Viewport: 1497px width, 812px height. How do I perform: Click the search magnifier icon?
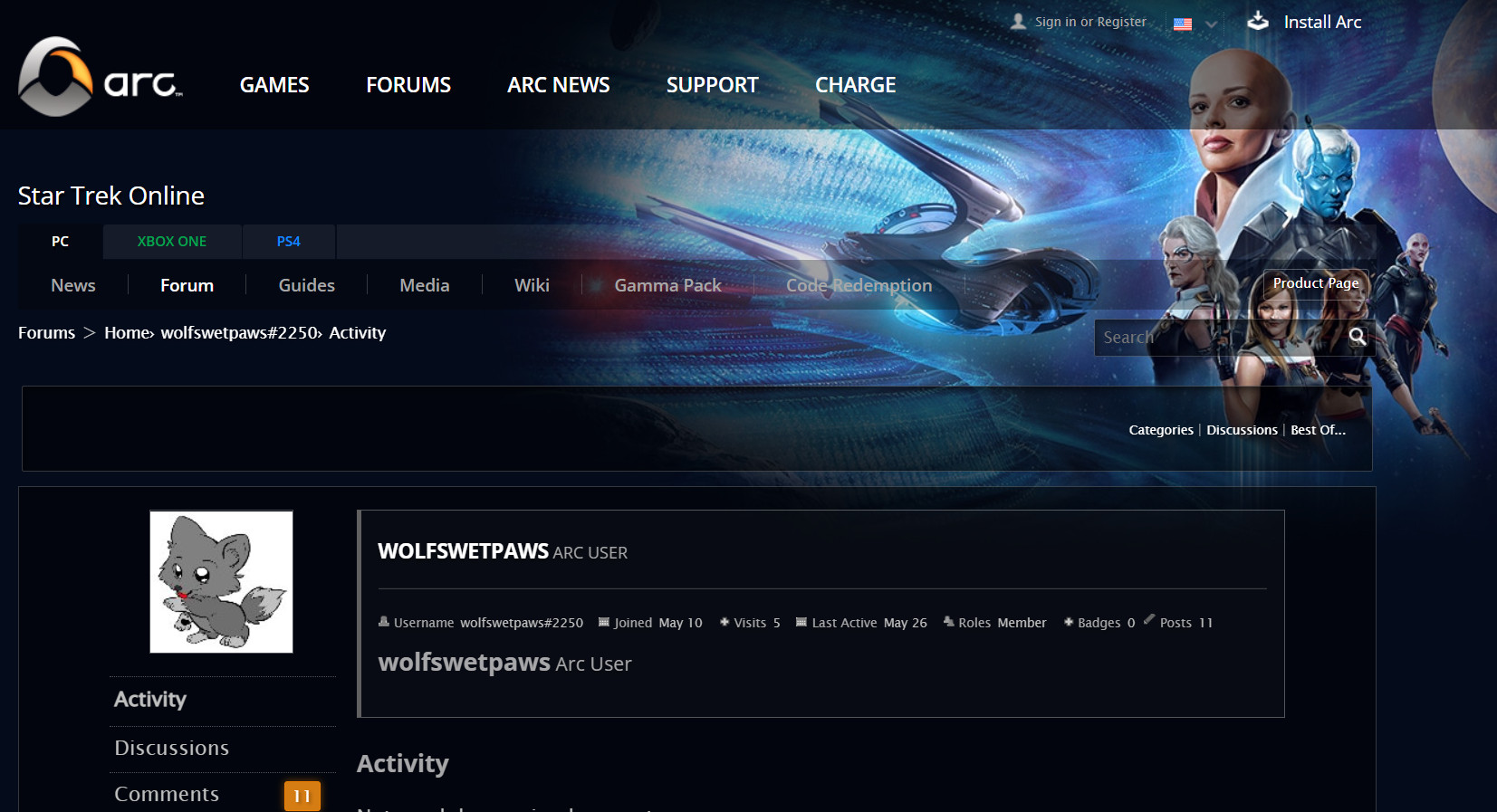coord(1357,337)
